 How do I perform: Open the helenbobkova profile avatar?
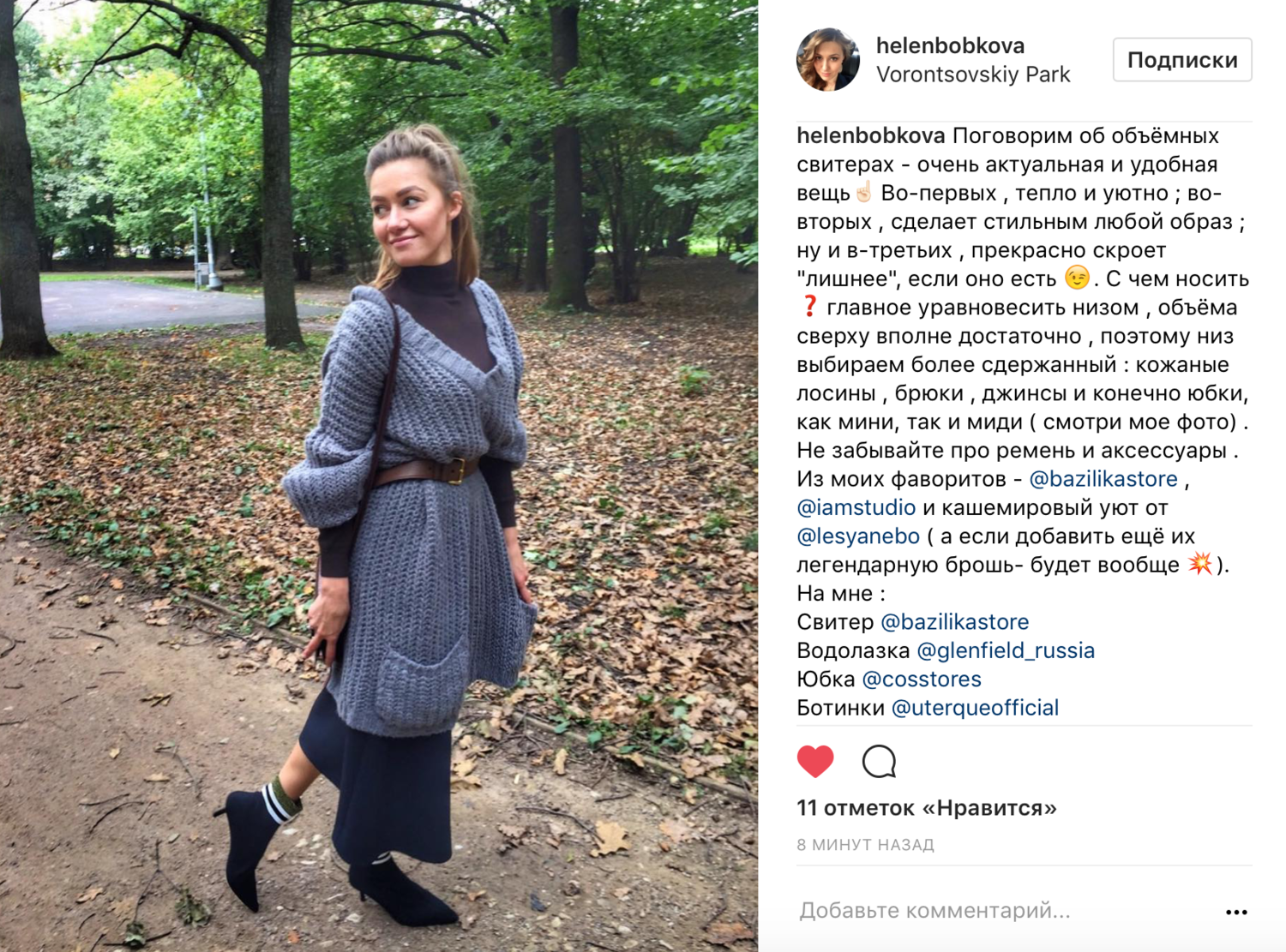click(x=827, y=59)
